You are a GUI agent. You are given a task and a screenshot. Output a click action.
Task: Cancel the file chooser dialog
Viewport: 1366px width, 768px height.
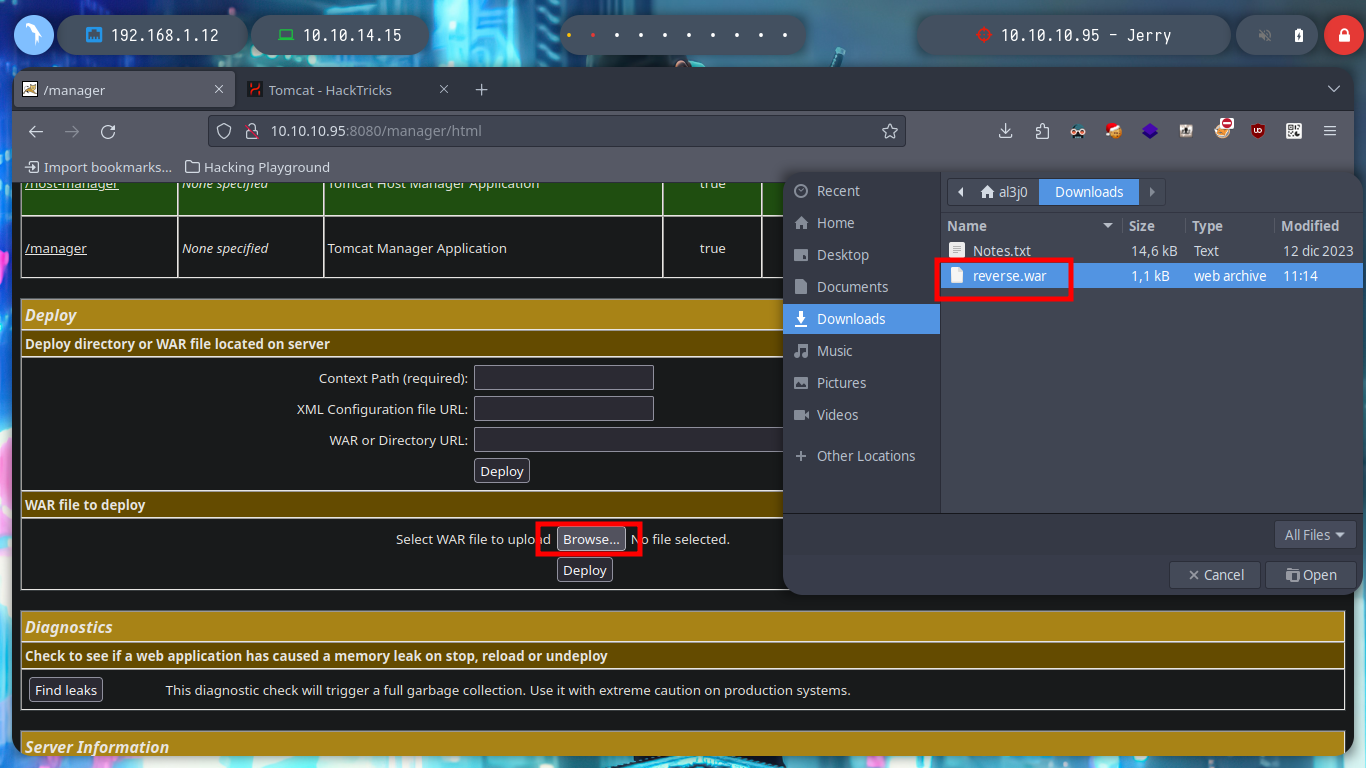pos(1216,575)
